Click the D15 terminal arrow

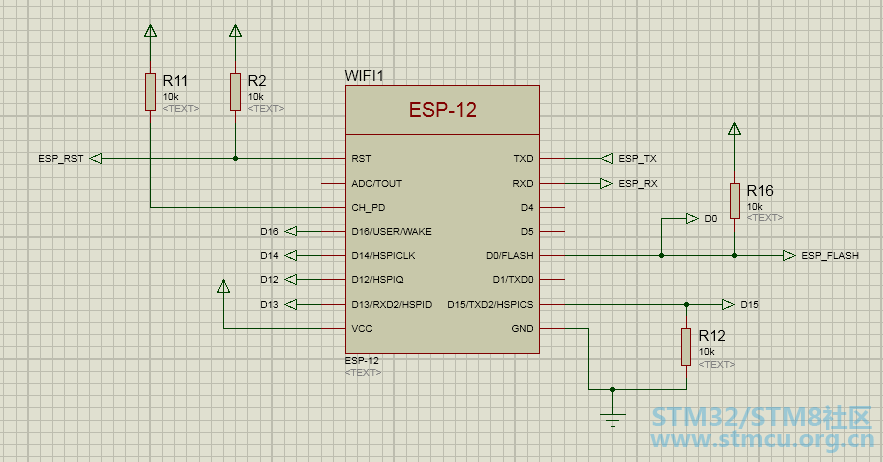click(728, 305)
